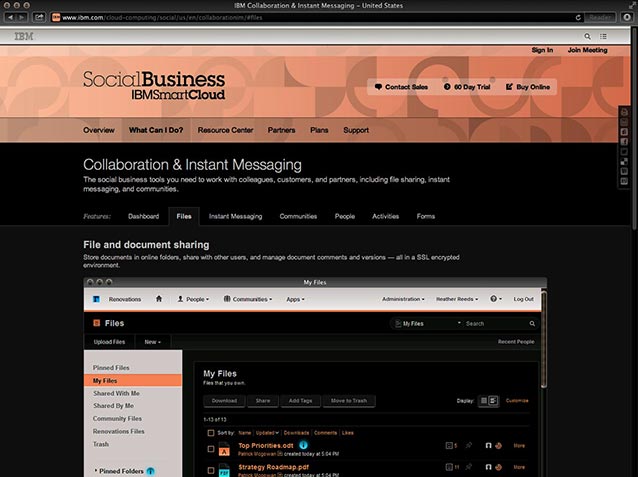Tick the checkbox for Top Priorities.odt
This screenshot has width=638, height=477.
(210, 447)
